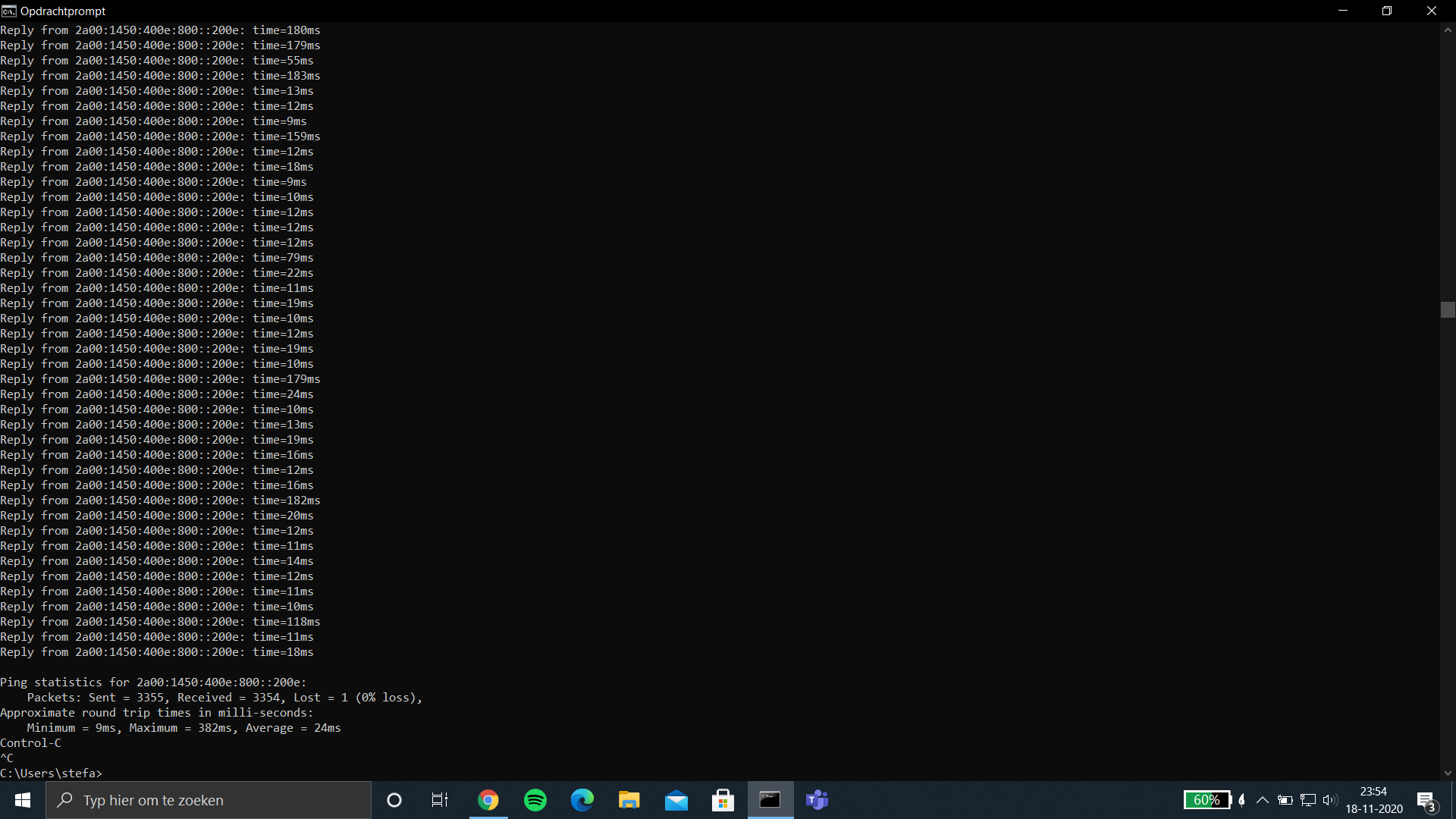The image size is (1456, 819).
Task: Open Microsoft Edge from the taskbar
Action: [582, 800]
